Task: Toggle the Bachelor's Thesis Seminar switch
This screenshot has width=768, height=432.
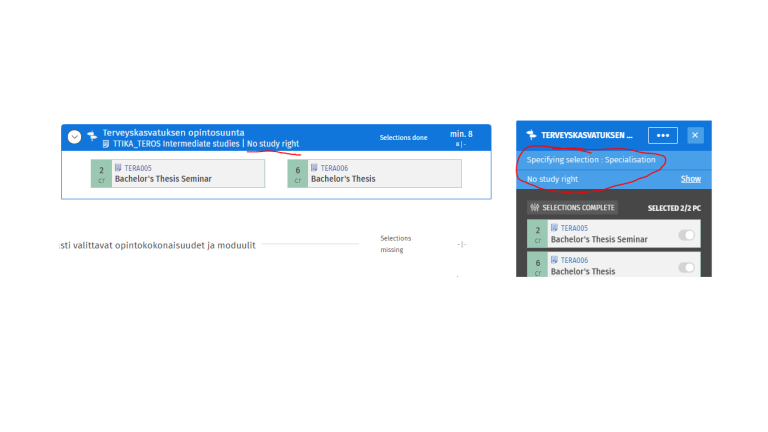Action: tap(687, 235)
